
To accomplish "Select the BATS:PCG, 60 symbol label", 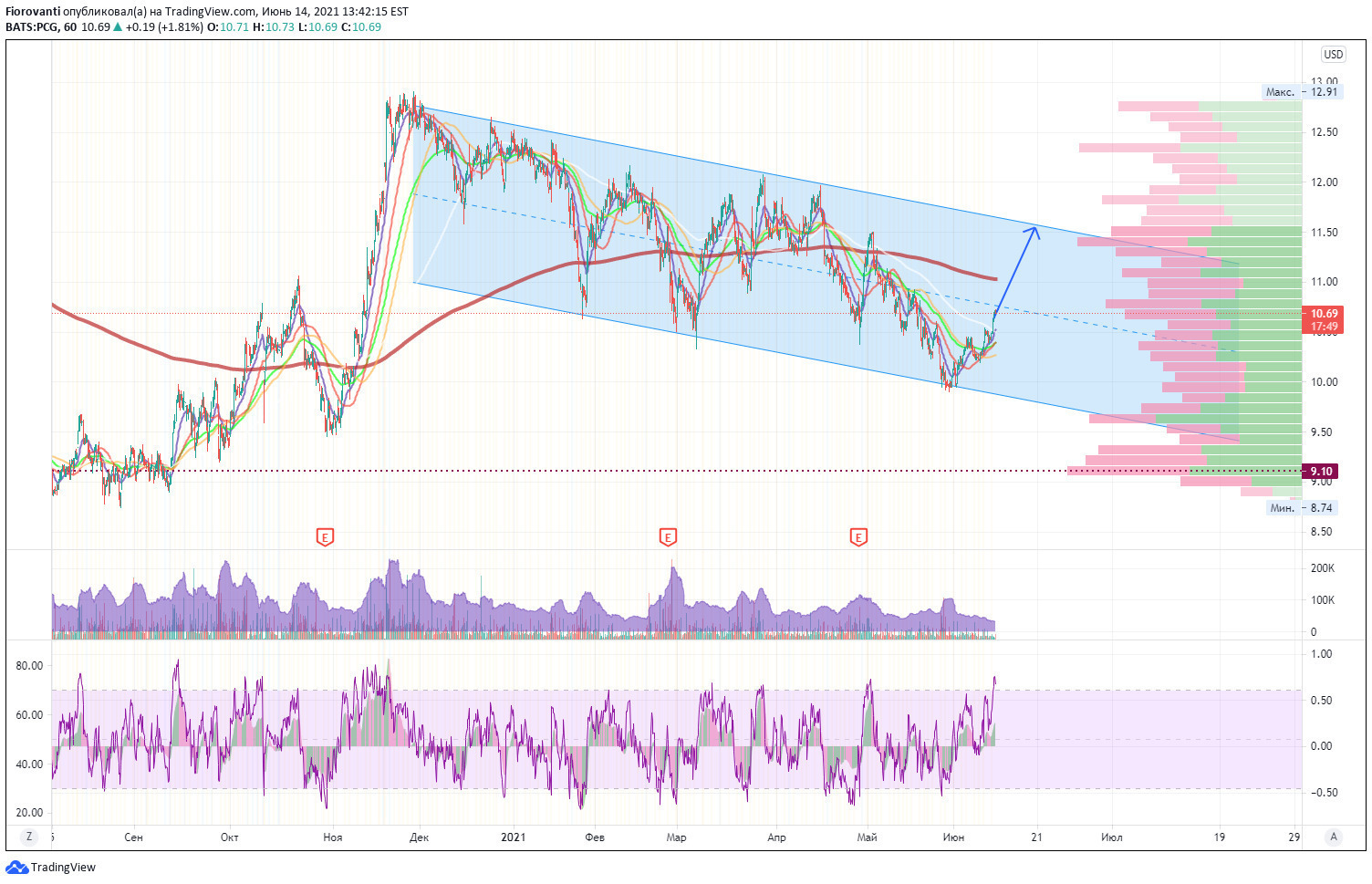I will [41, 27].
